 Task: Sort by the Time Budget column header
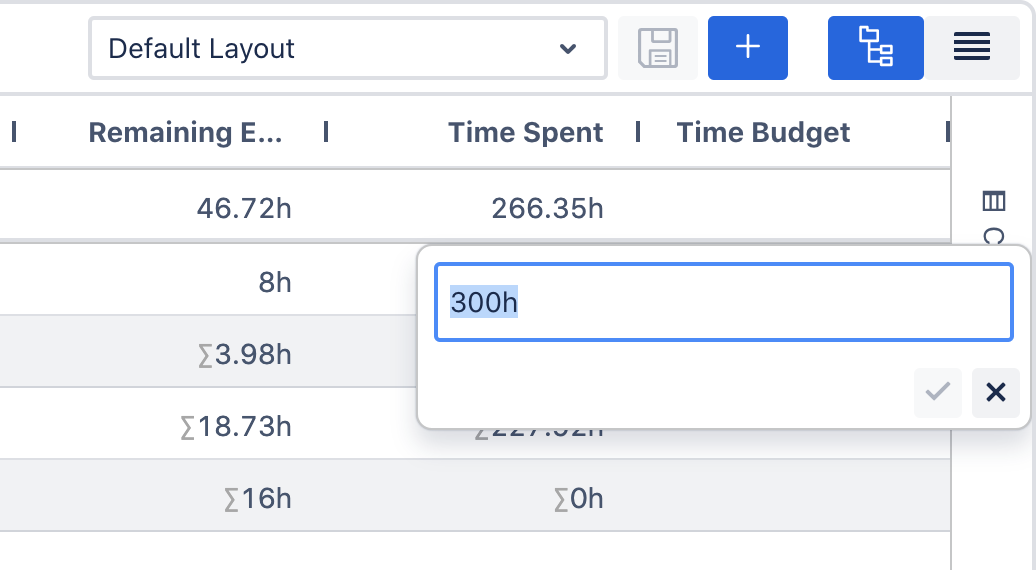[x=763, y=132]
